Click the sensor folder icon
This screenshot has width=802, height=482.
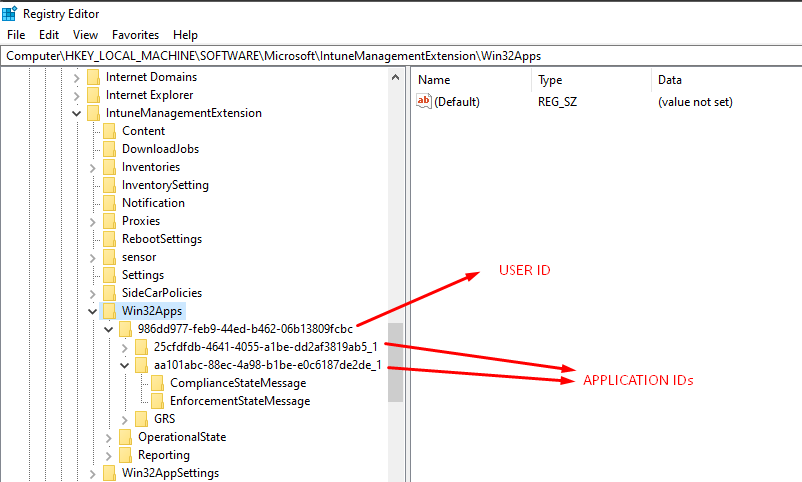coord(109,257)
